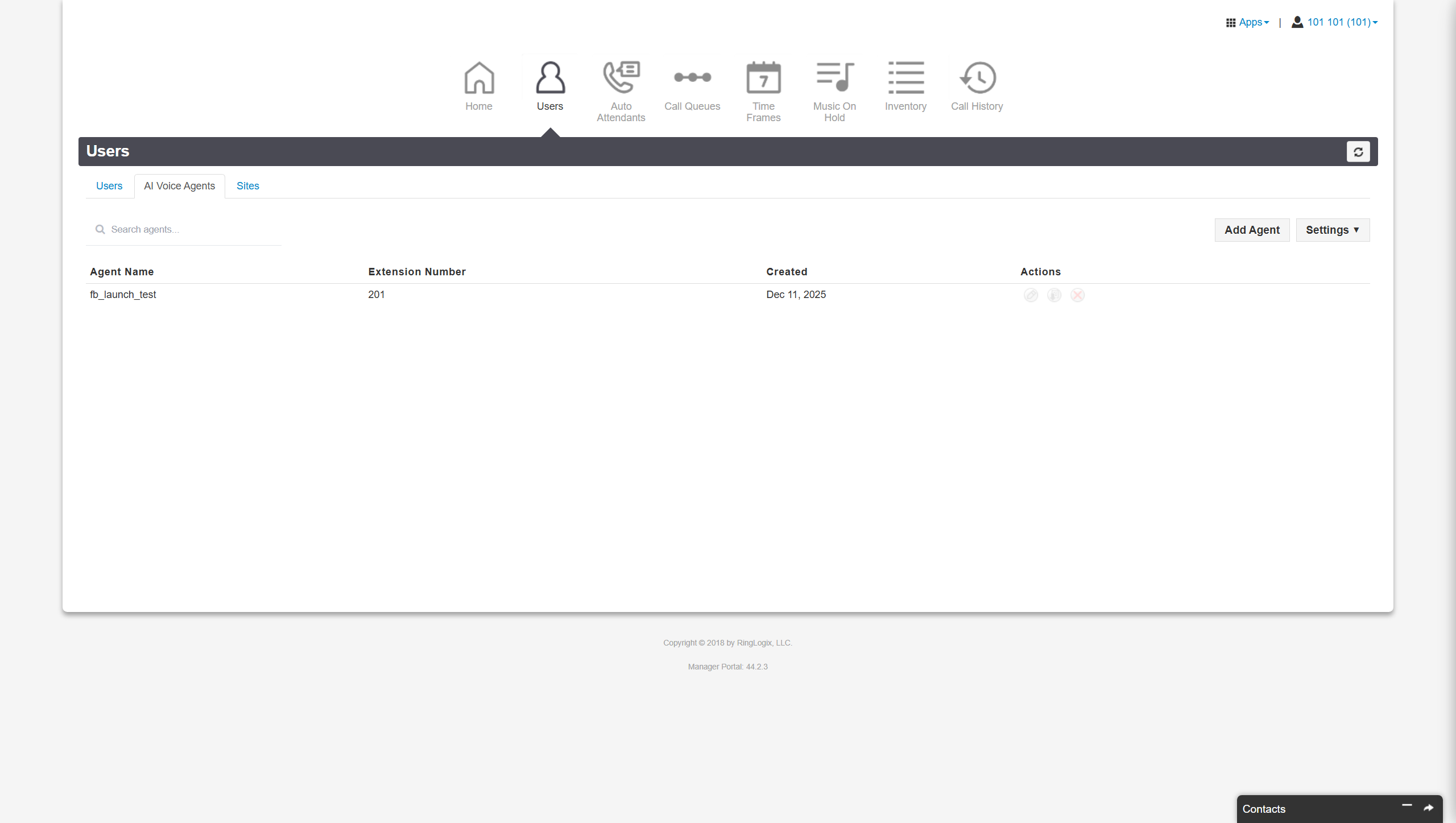The width and height of the screenshot is (1456, 823).
Task: Delete the fb_launch_test agent
Action: (x=1077, y=295)
